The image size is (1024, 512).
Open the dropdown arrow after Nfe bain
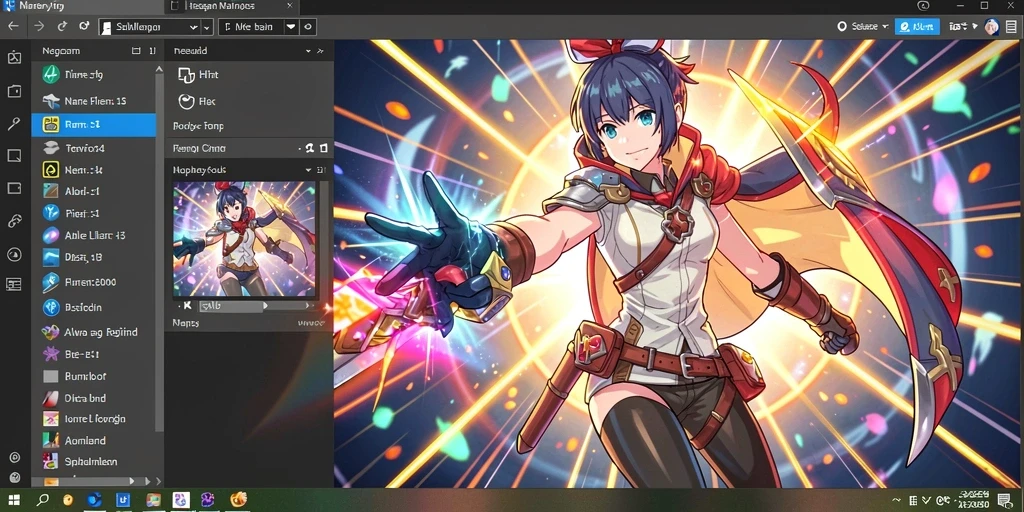point(291,27)
